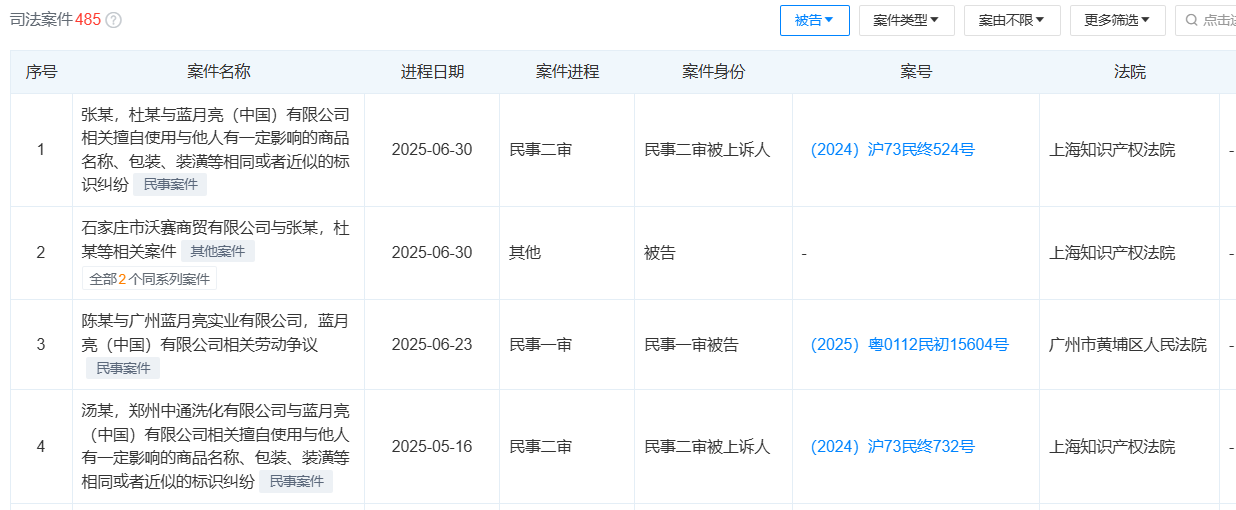Image resolution: width=1236 pixels, height=510 pixels.
Task: Click 民事一审 progress in row 3
Action: pyautogui.click(x=541, y=345)
